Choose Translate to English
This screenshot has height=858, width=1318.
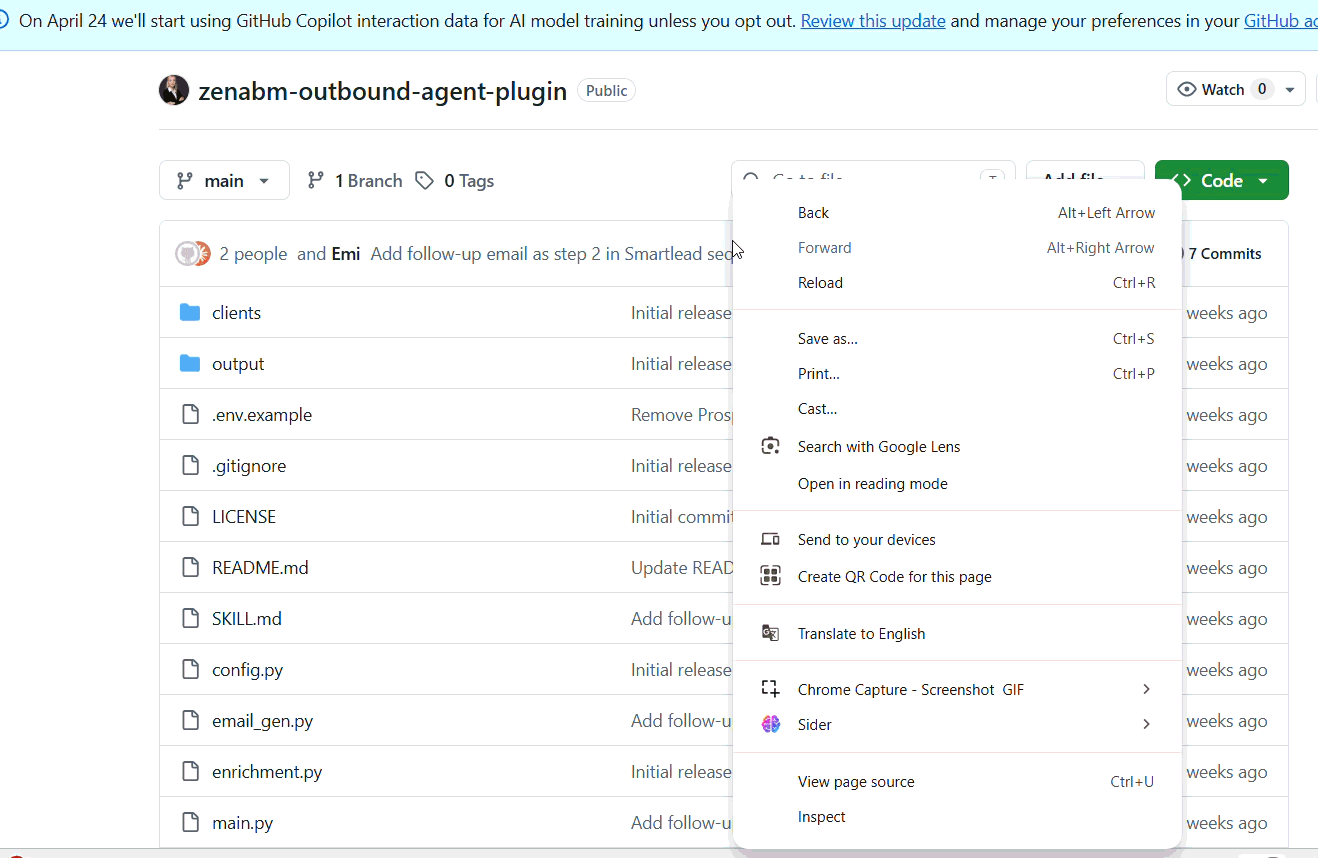point(958,633)
